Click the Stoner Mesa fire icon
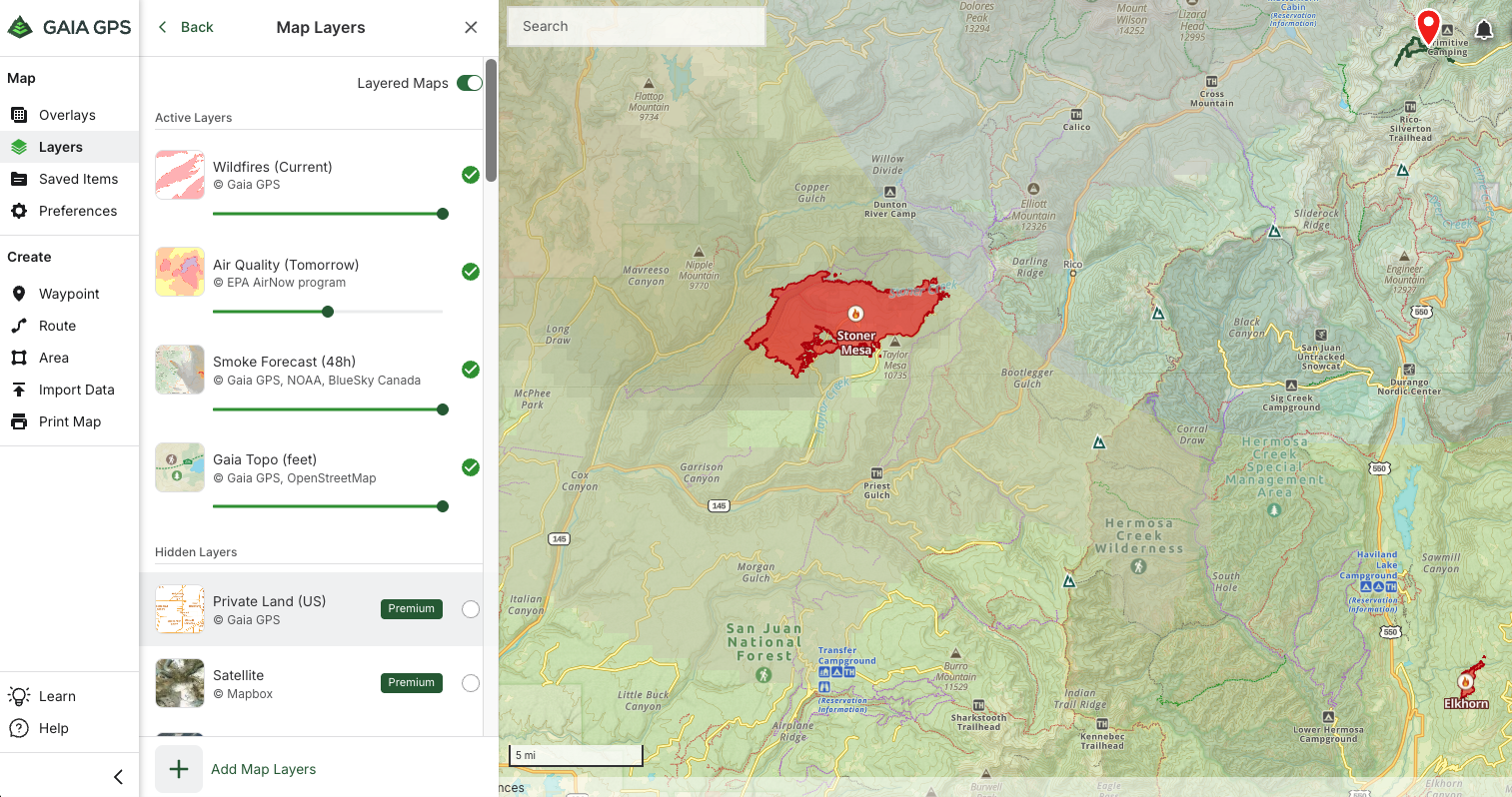This screenshot has width=1512, height=797. [855, 314]
